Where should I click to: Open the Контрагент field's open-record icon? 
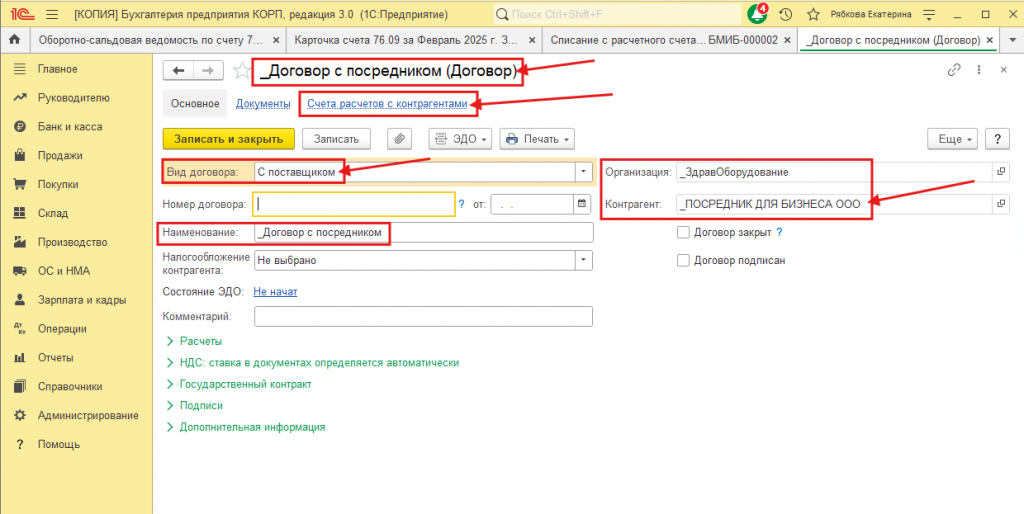coord(999,204)
